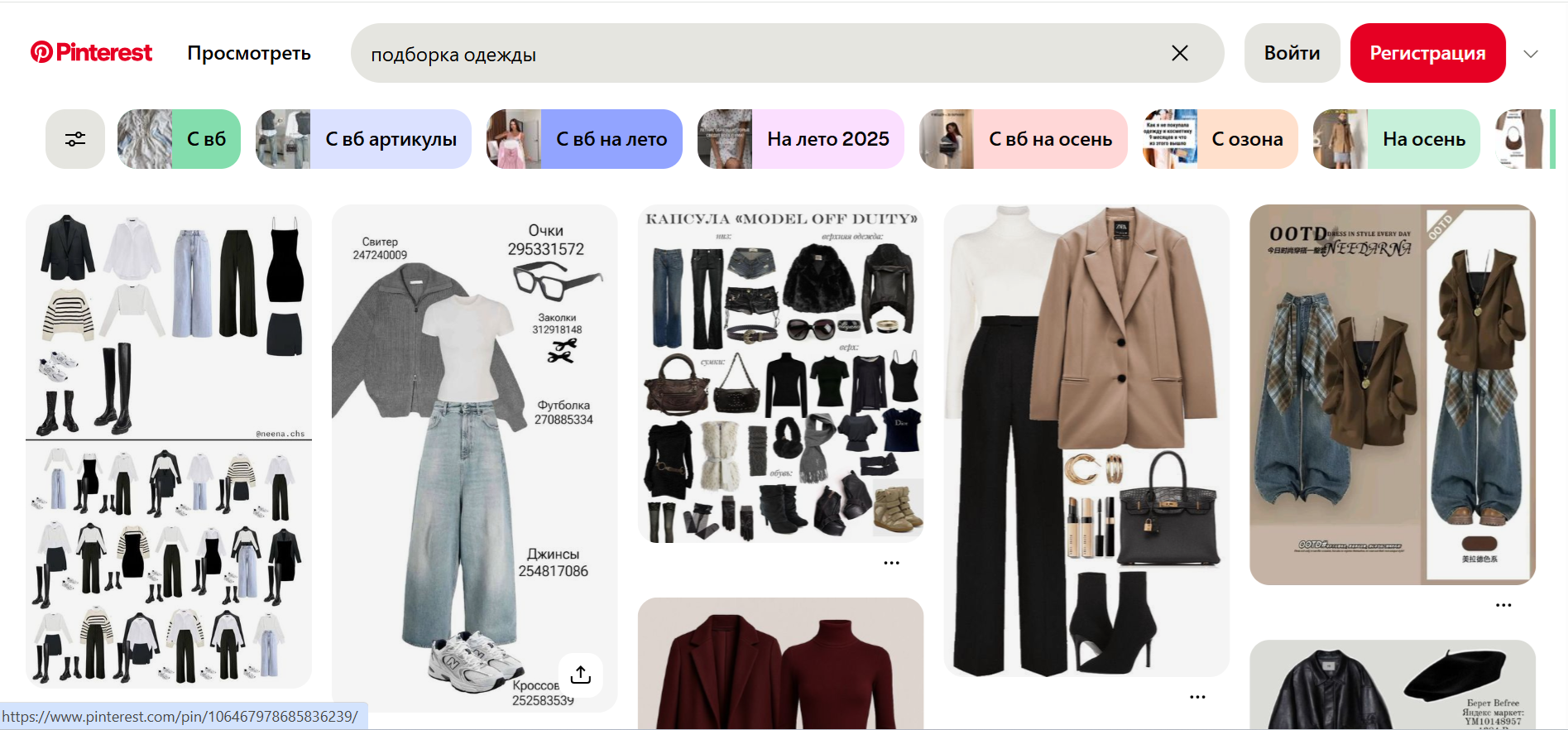Open more options under the capsule pin
The height and width of the screenshot is (730, 1568).
click(891, 563)
